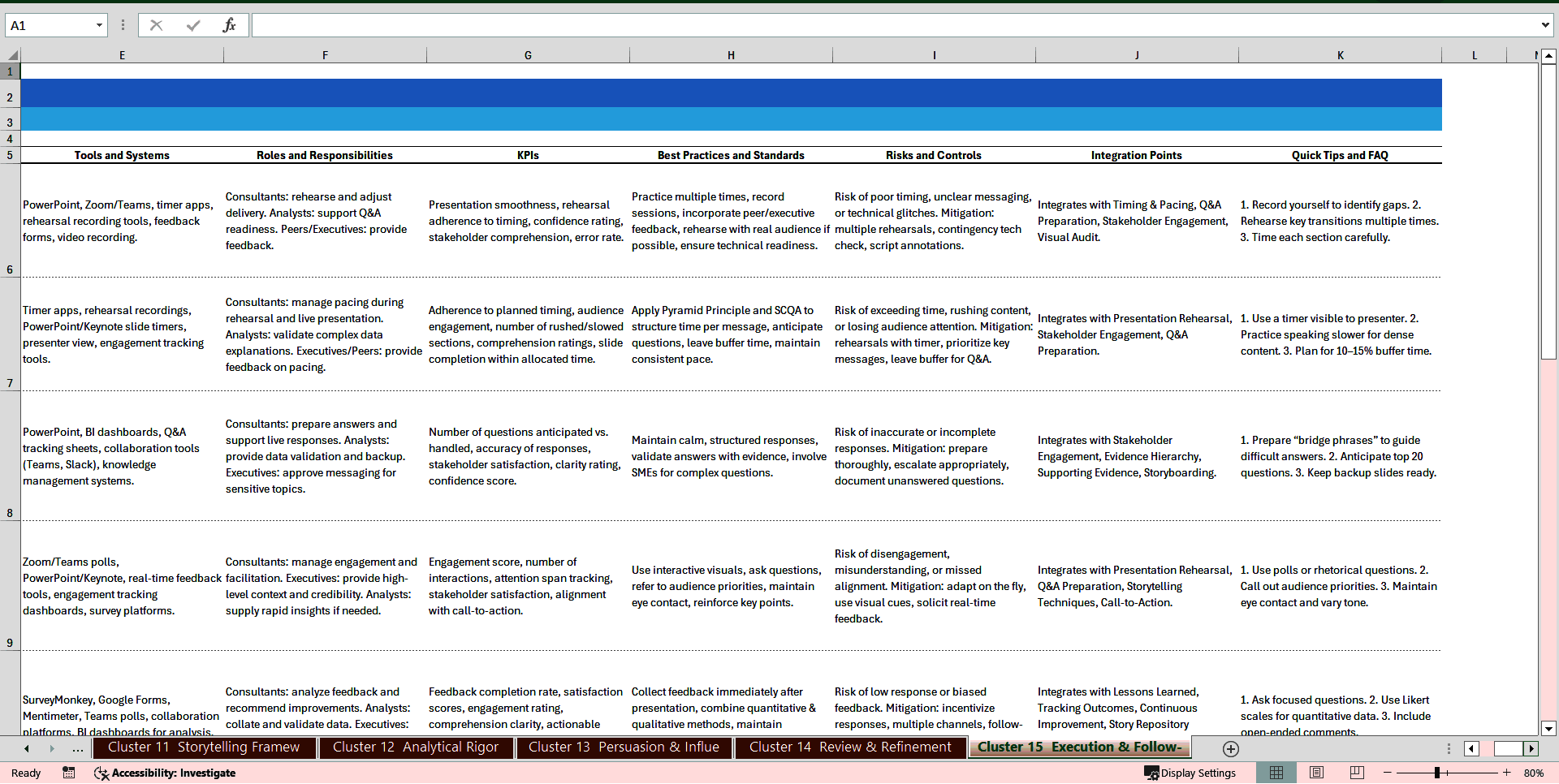The image size is (1559, 784).
Task: Open the Name Box dropdown
Action: click(99, 25)
